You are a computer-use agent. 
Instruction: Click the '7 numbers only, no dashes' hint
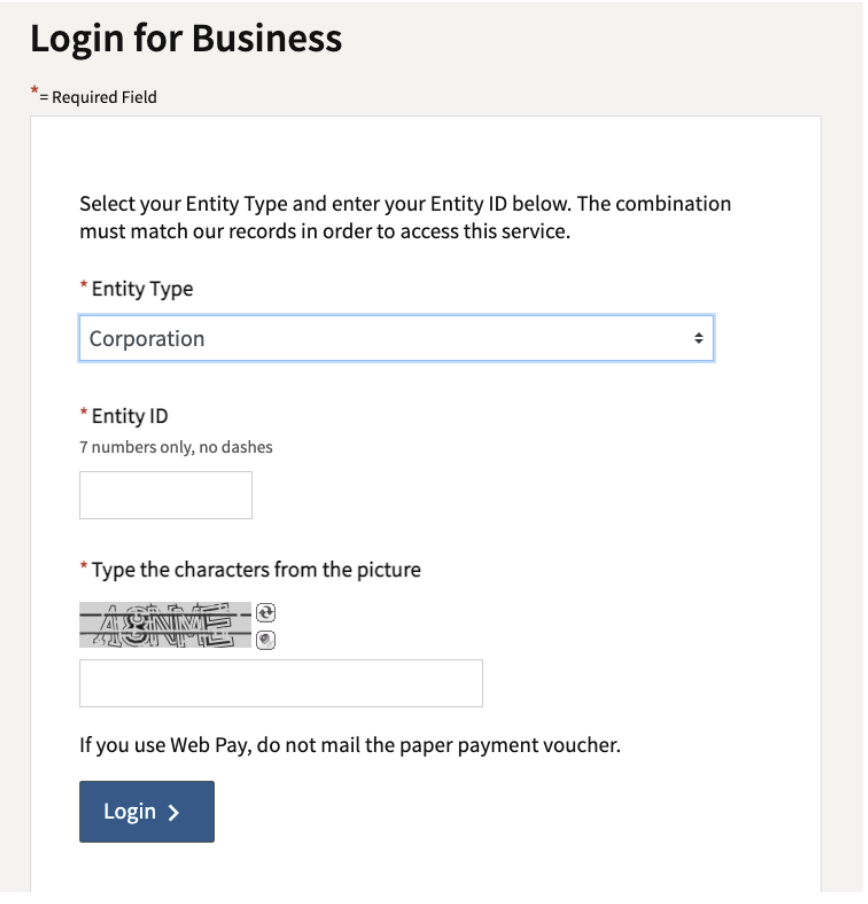pyautogui.click(x=176, y=449)
